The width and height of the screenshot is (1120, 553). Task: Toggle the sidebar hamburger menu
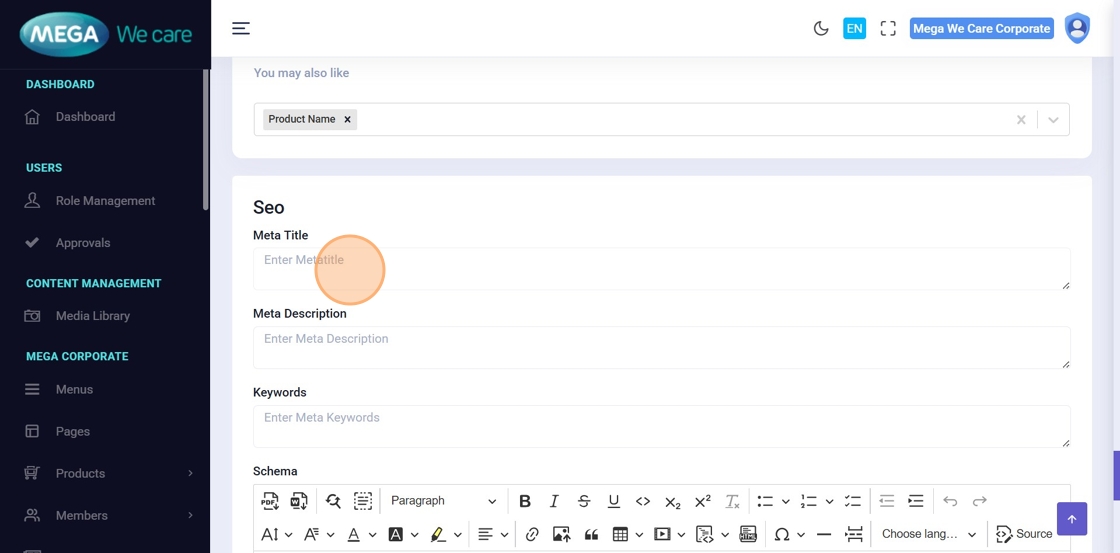tap(241, 28)
